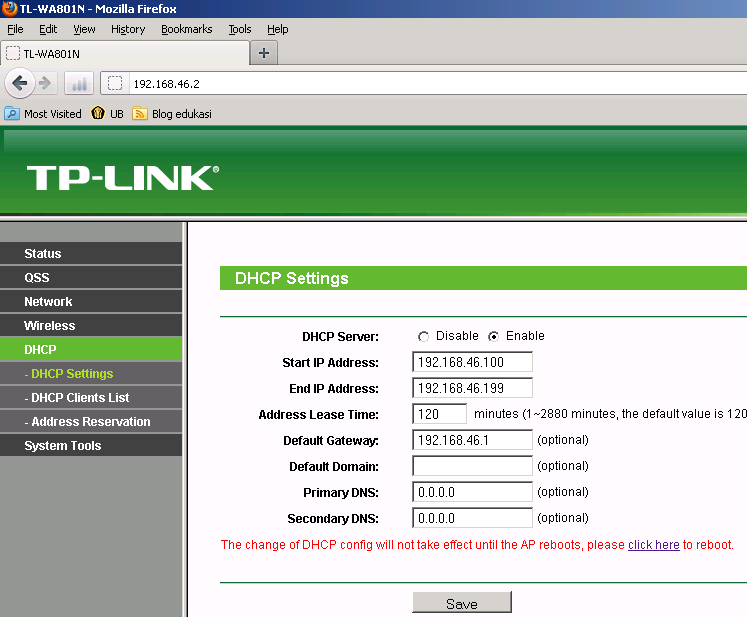Open the Network sidebar section

(91, 302)
